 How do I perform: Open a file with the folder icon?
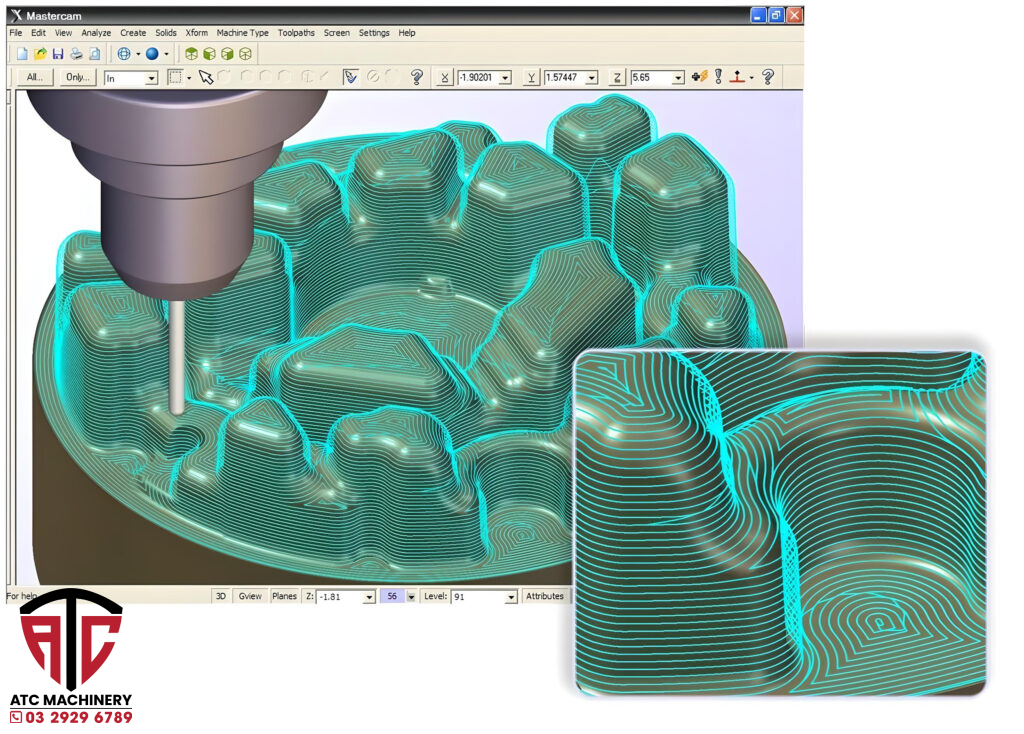pos(40,54)
